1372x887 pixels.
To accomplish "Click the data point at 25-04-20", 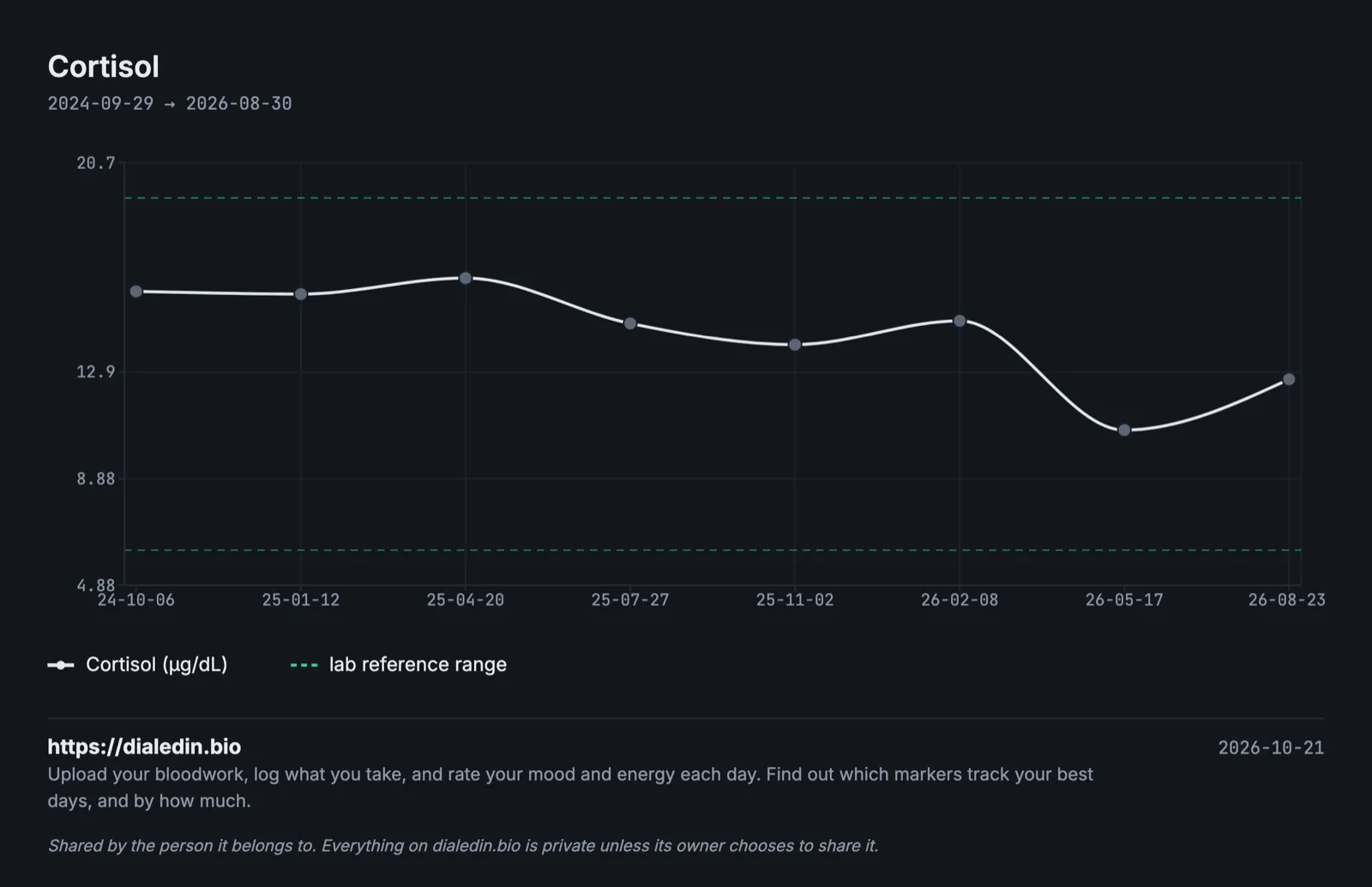I will point(466,278).
